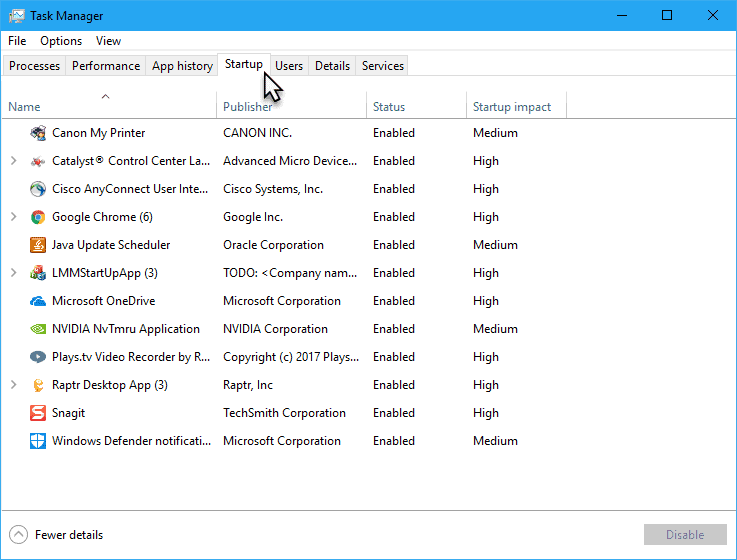Click the Snagit icon

(x=38, y=413)
